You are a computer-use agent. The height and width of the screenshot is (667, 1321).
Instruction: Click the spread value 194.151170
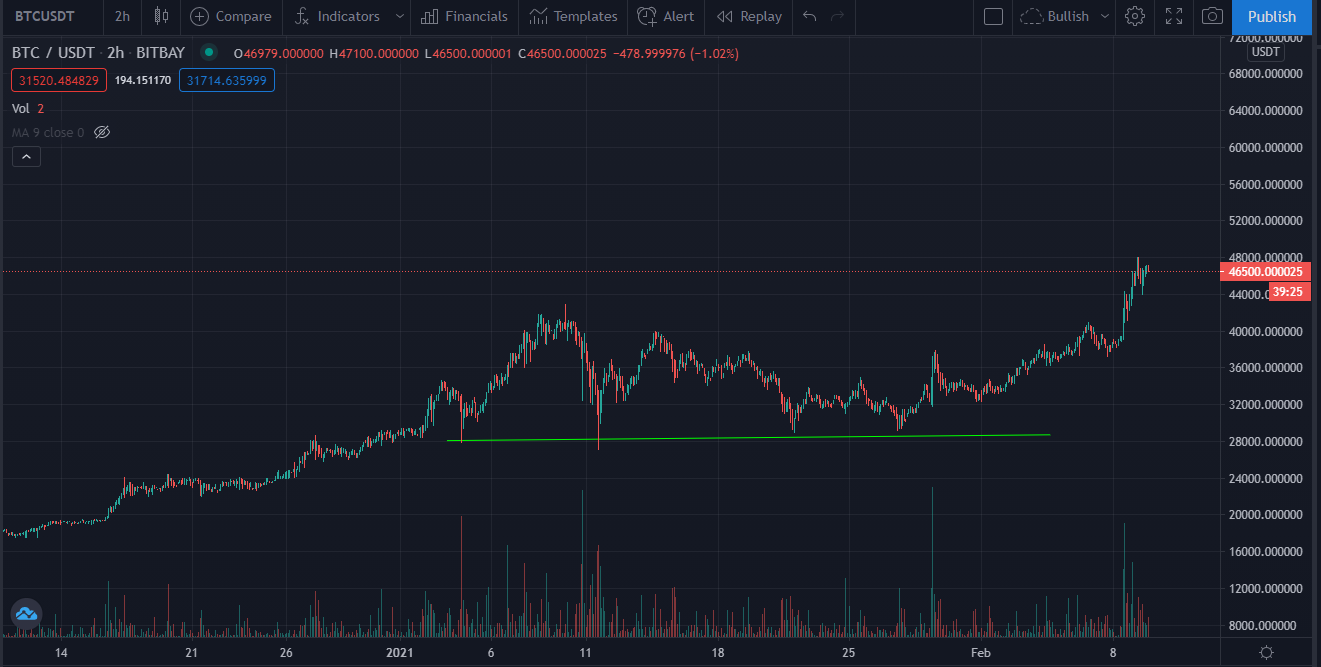(x=143, y=80)
